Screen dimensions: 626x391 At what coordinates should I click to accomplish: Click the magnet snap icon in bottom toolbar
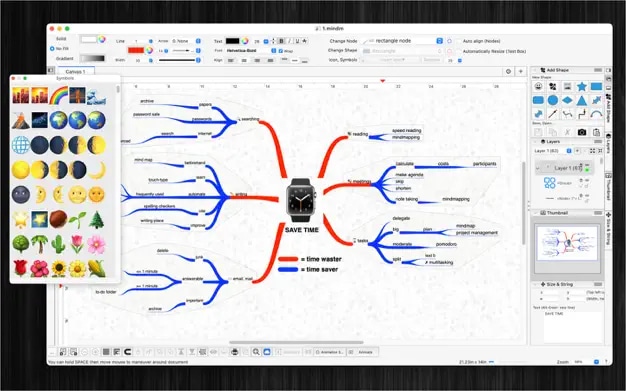127,352
